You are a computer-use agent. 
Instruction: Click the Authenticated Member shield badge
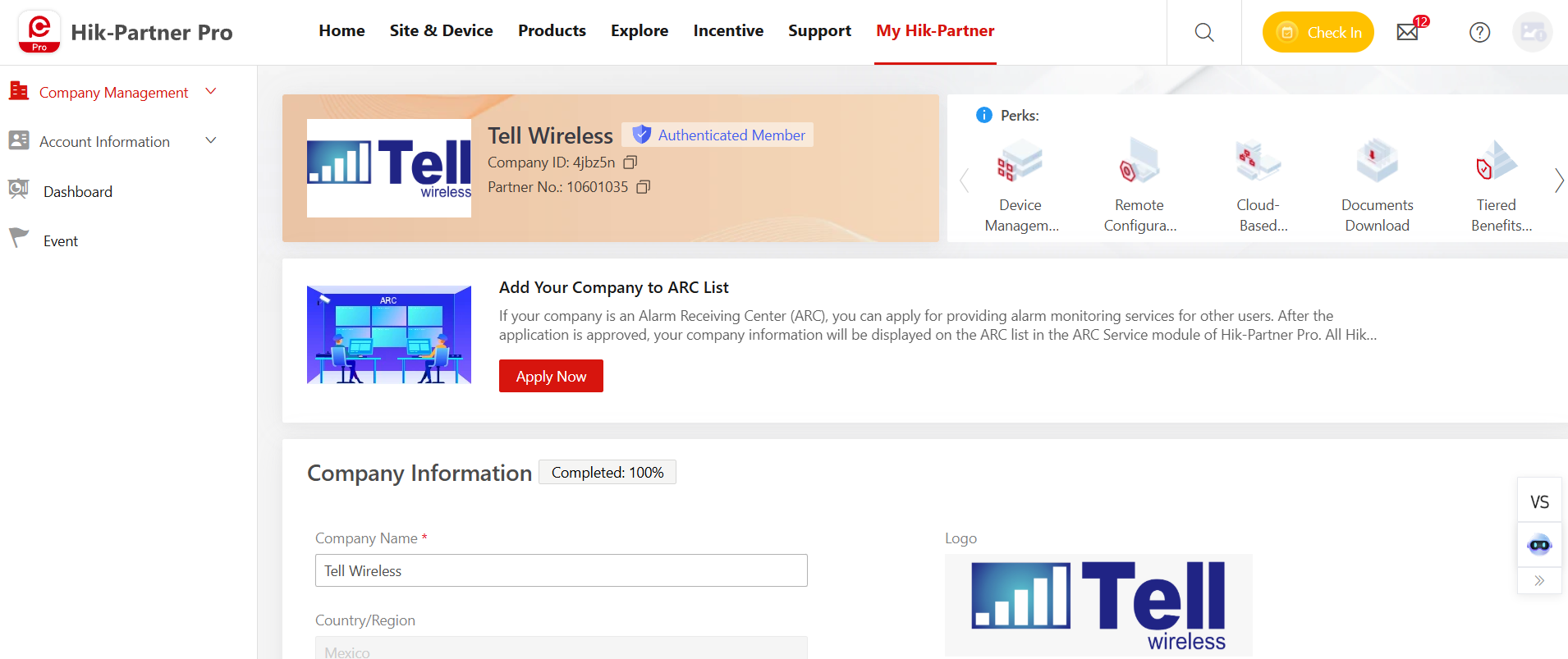pos(718,135)
